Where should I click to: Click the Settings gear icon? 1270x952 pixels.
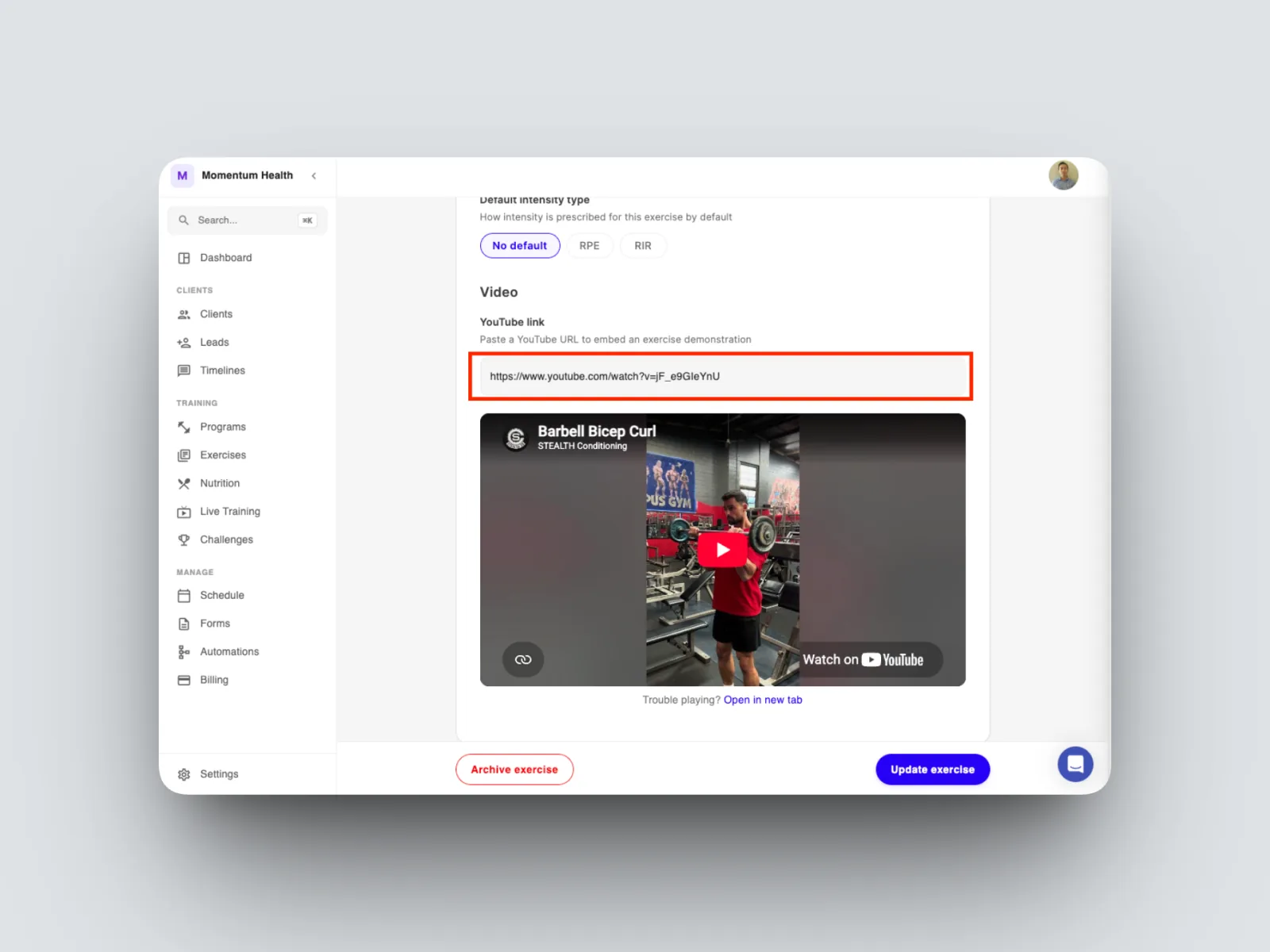coord(184,774)
